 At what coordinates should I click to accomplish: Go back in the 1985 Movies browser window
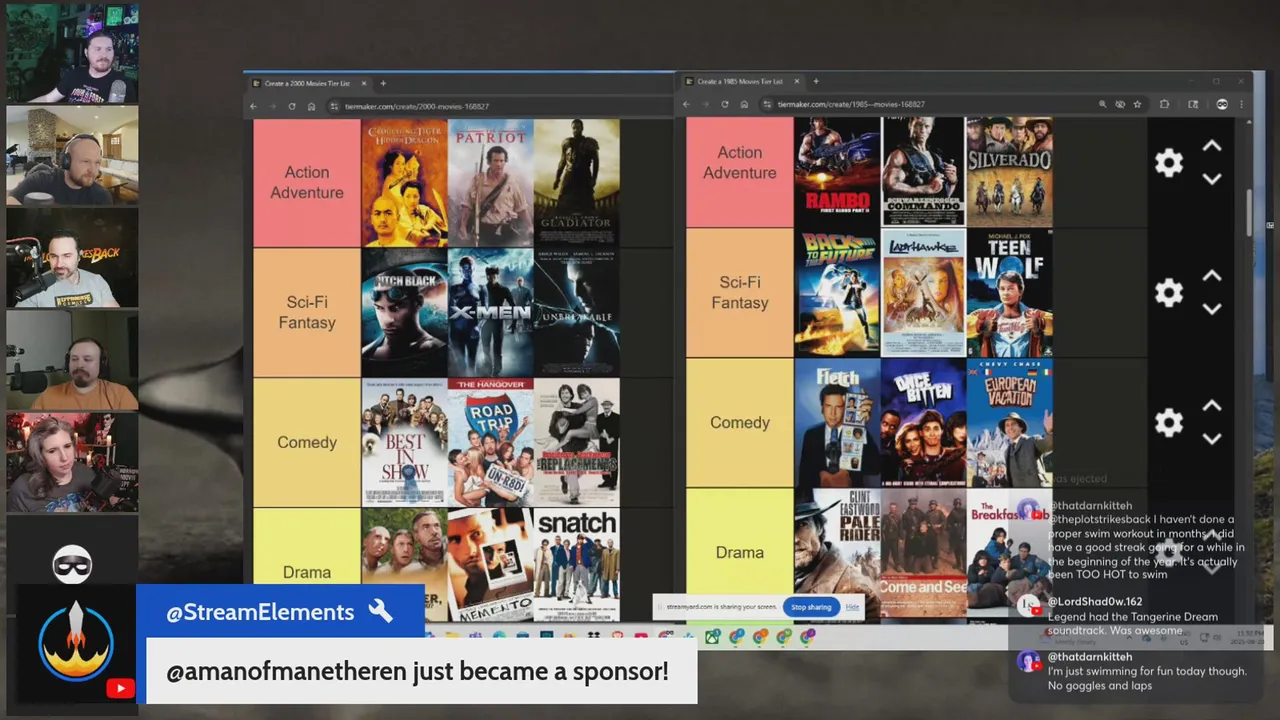tap(686, 104)
